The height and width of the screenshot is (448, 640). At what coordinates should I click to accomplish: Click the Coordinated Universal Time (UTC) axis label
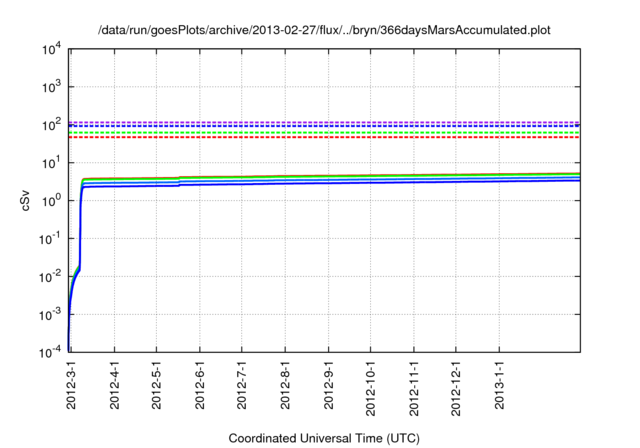click(x=324, y=438)
